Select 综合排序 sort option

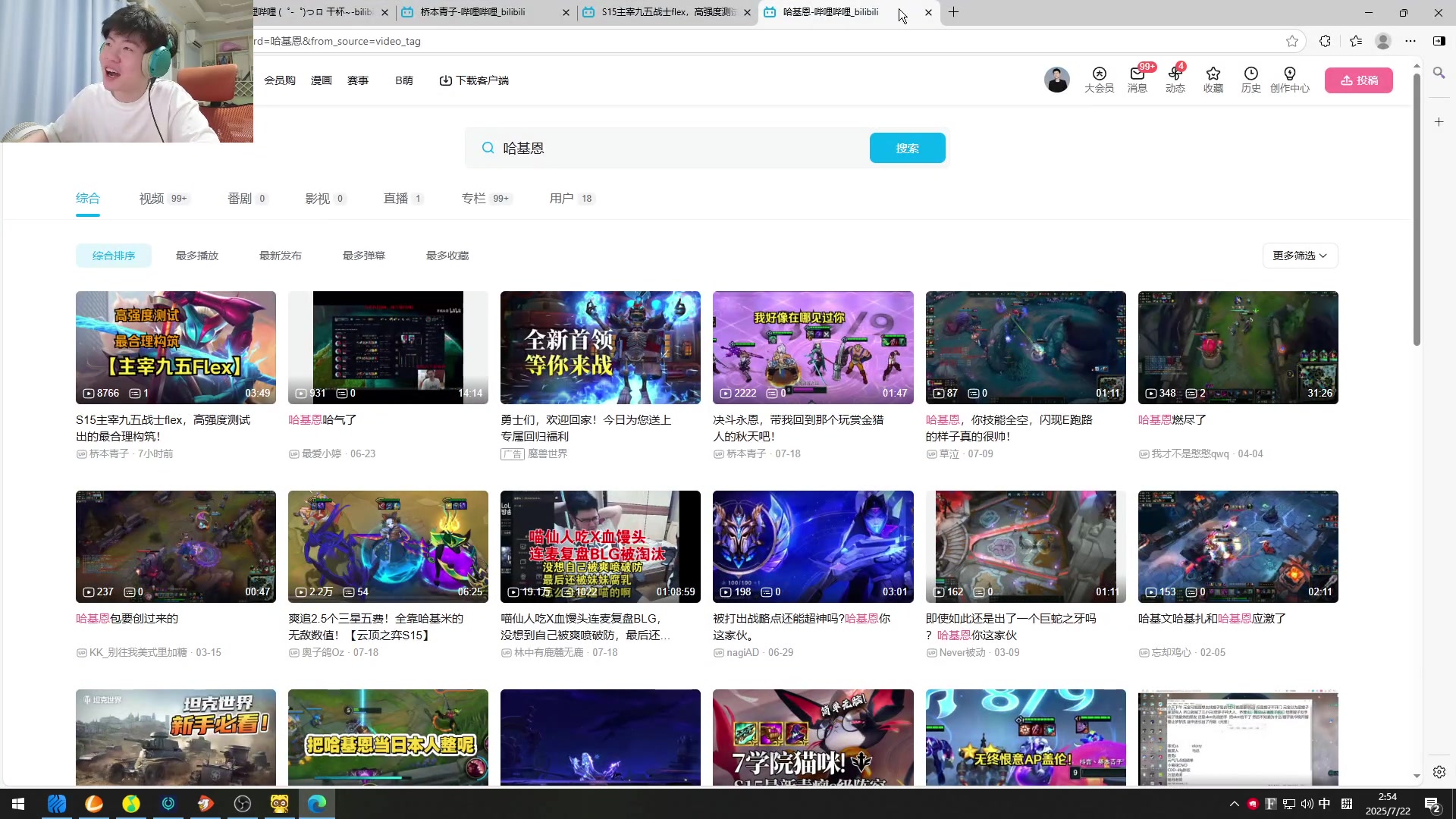click(x=114, y=256)
